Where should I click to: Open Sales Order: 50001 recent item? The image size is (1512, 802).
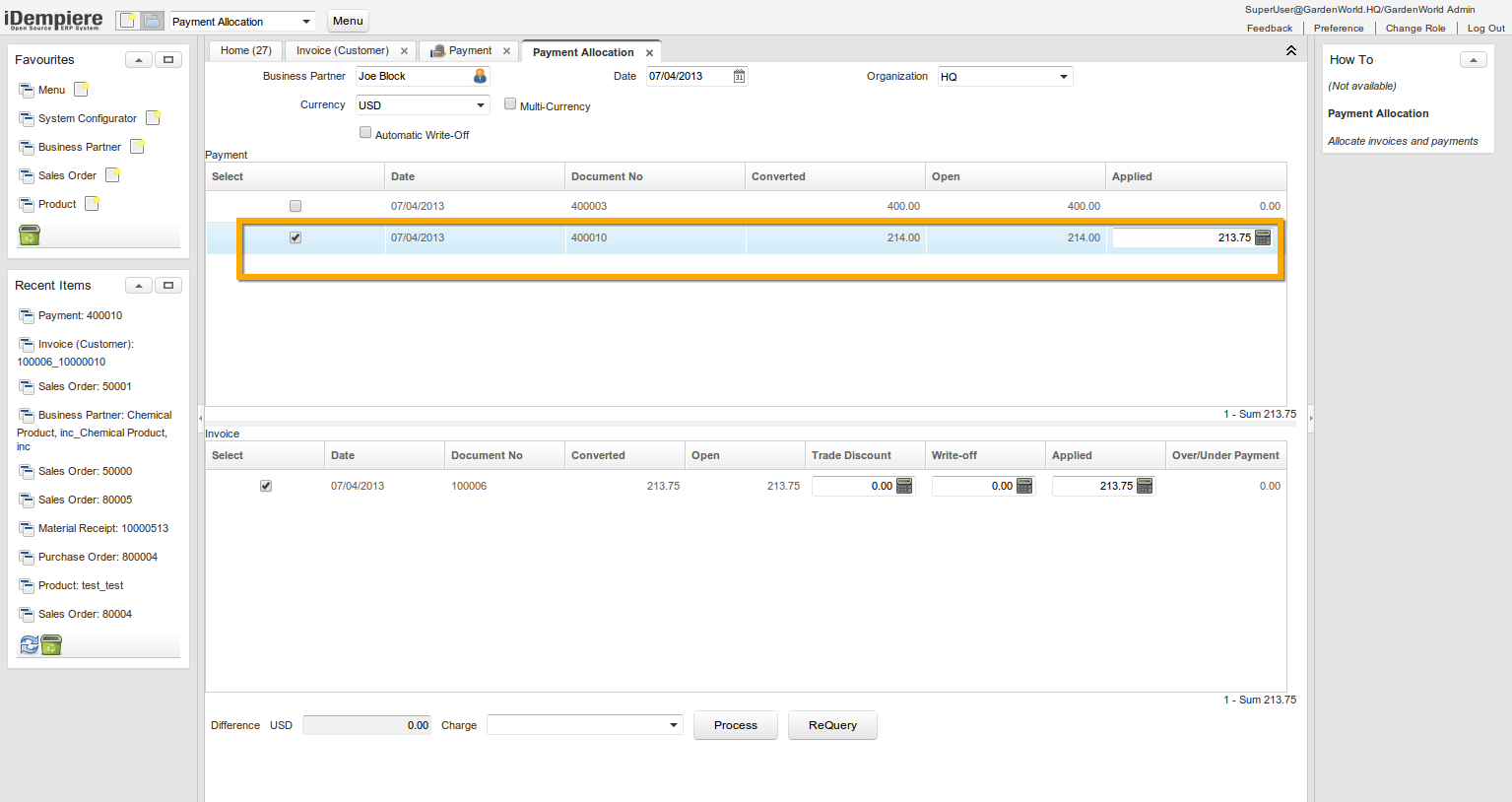click(85, 386)
